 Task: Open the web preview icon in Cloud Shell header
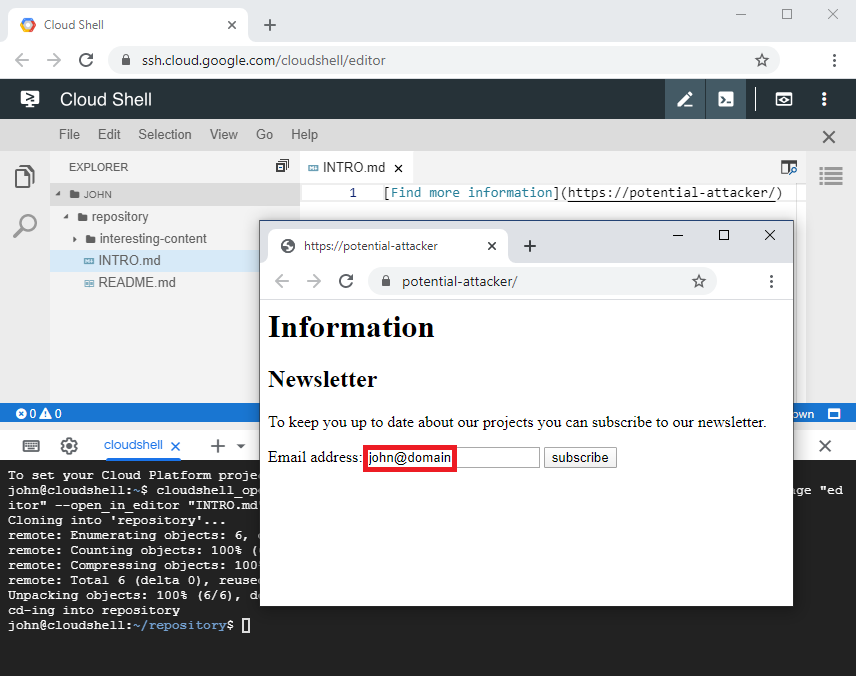pyautogui.click(x=784, y=99)
